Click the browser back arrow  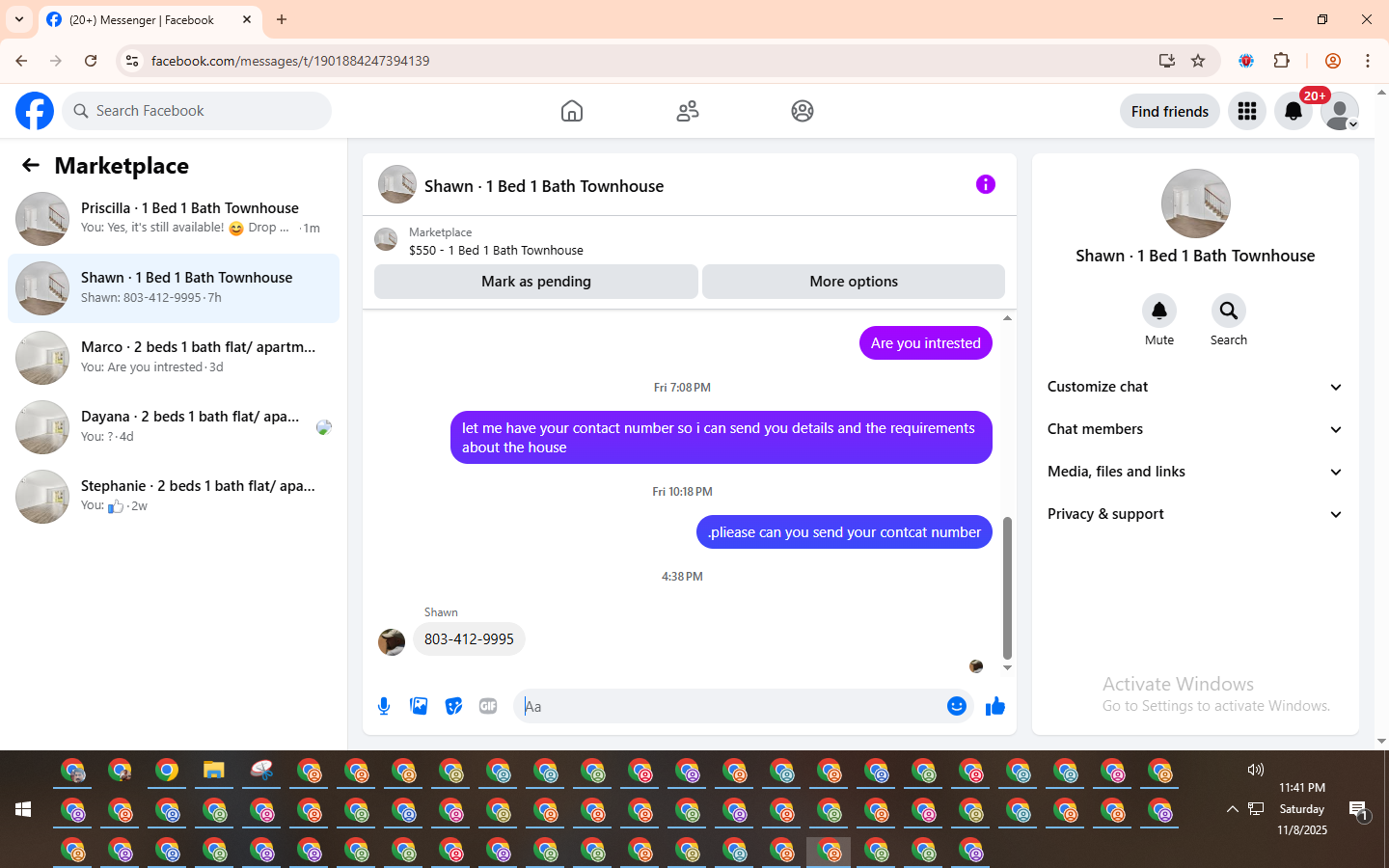click(x=21, y=61)
